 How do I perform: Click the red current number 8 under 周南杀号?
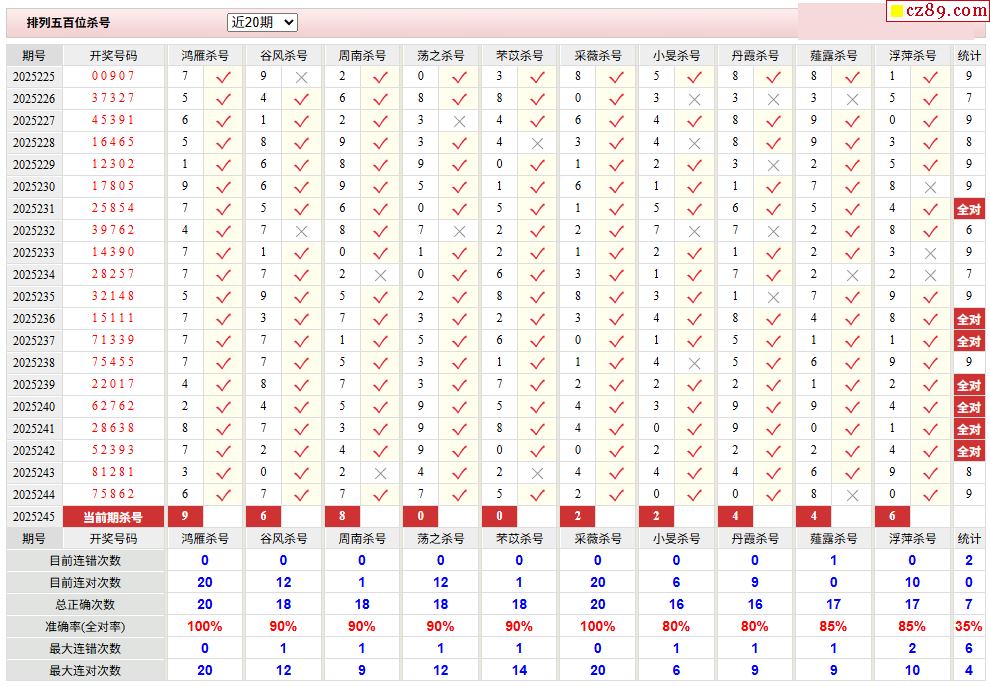(x=342, y=516)
